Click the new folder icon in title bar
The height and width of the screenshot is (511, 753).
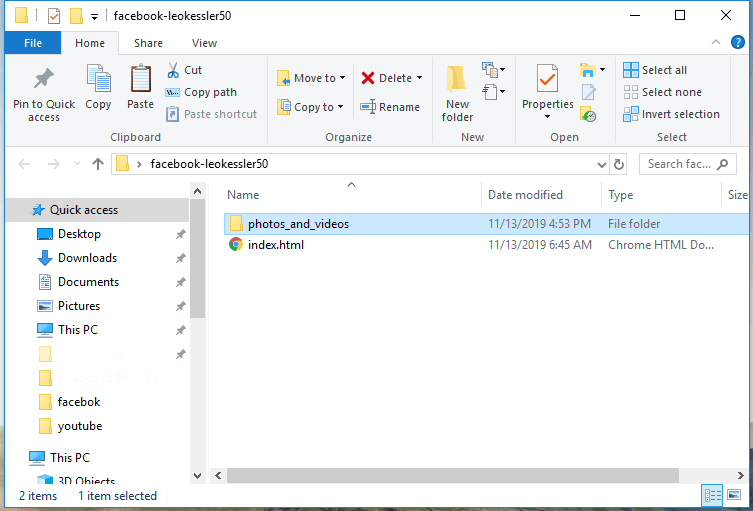[76, 16]
